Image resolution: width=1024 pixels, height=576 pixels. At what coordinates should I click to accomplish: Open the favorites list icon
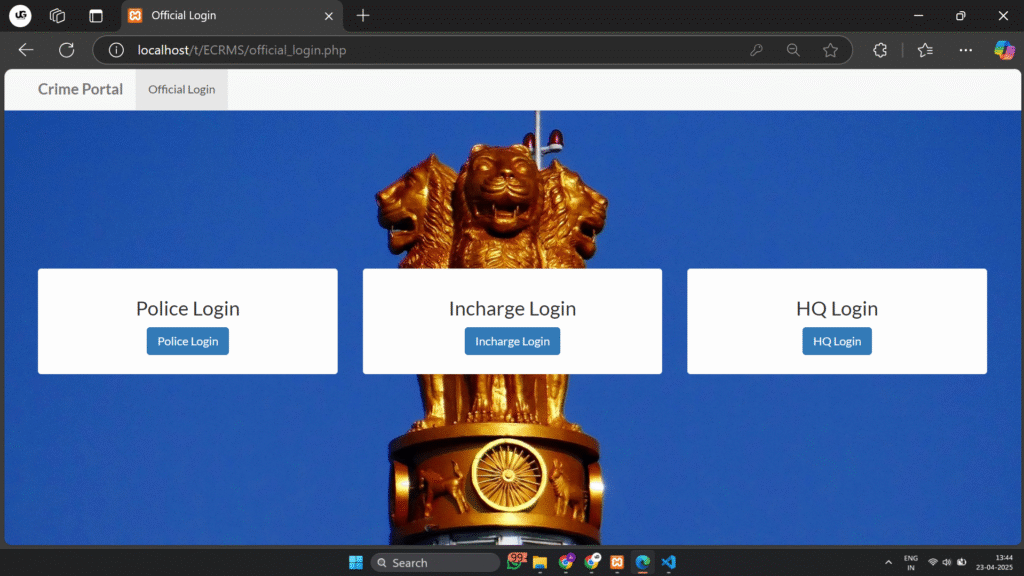pyautogui.click(x=925, y=50)
